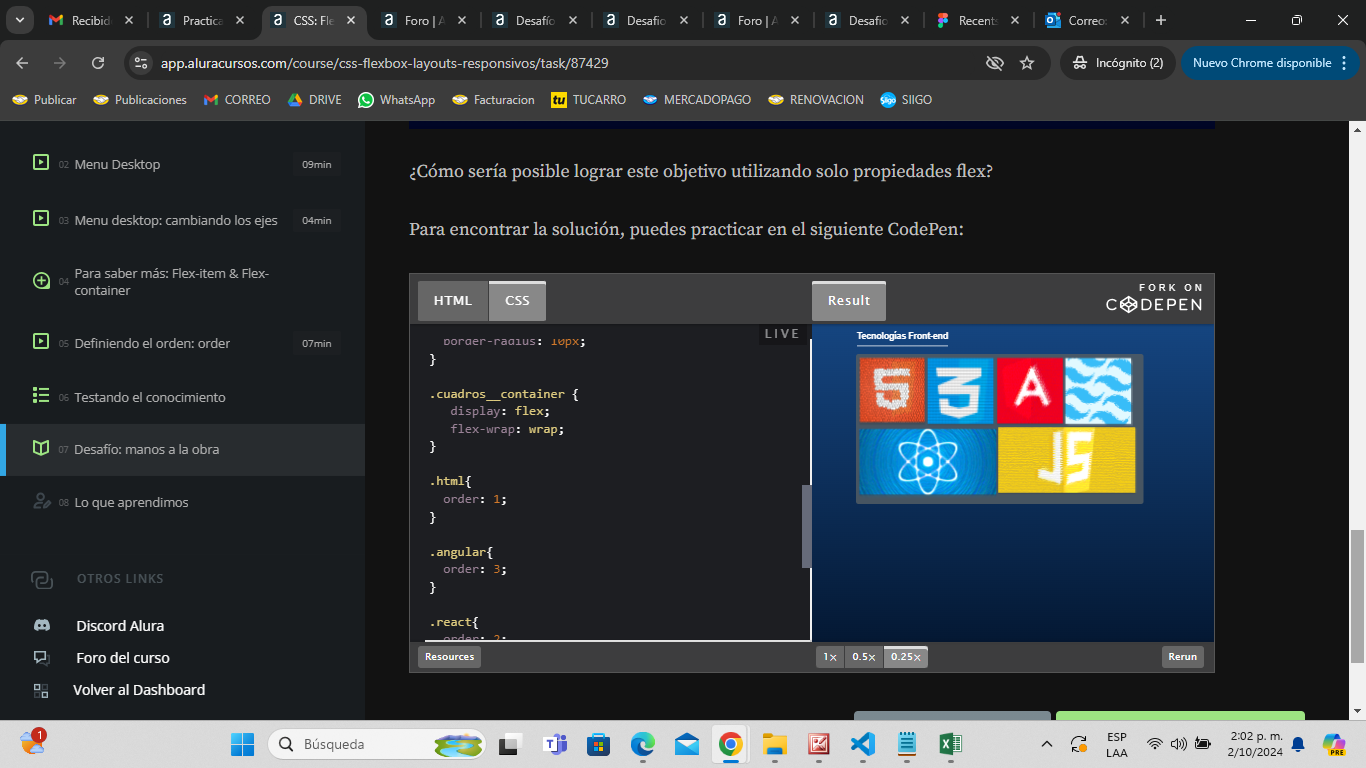Open the Publicaciones bookmark
Screen dimensions: 1366x768
140,100
